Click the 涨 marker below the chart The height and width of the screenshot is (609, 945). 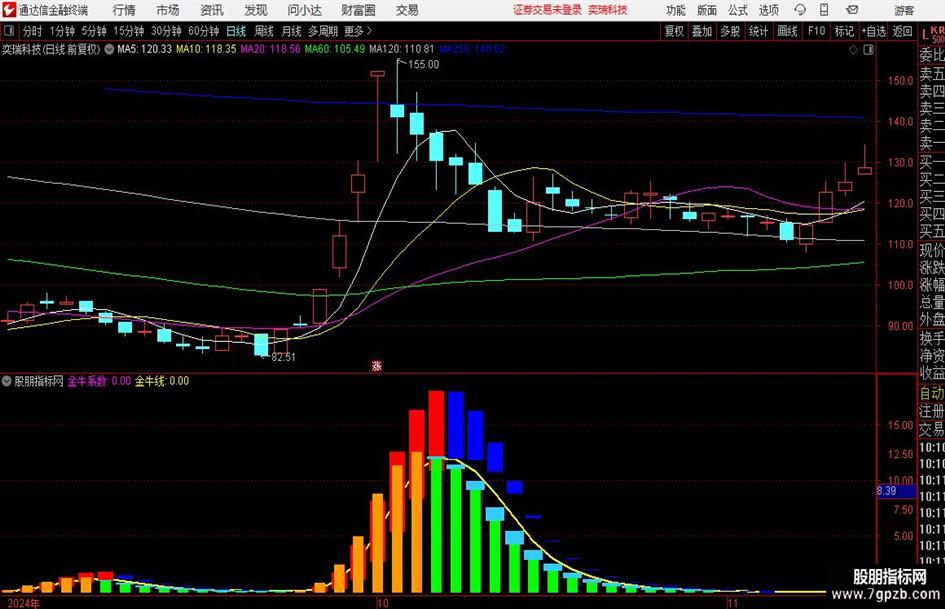(x=377, y=365)
